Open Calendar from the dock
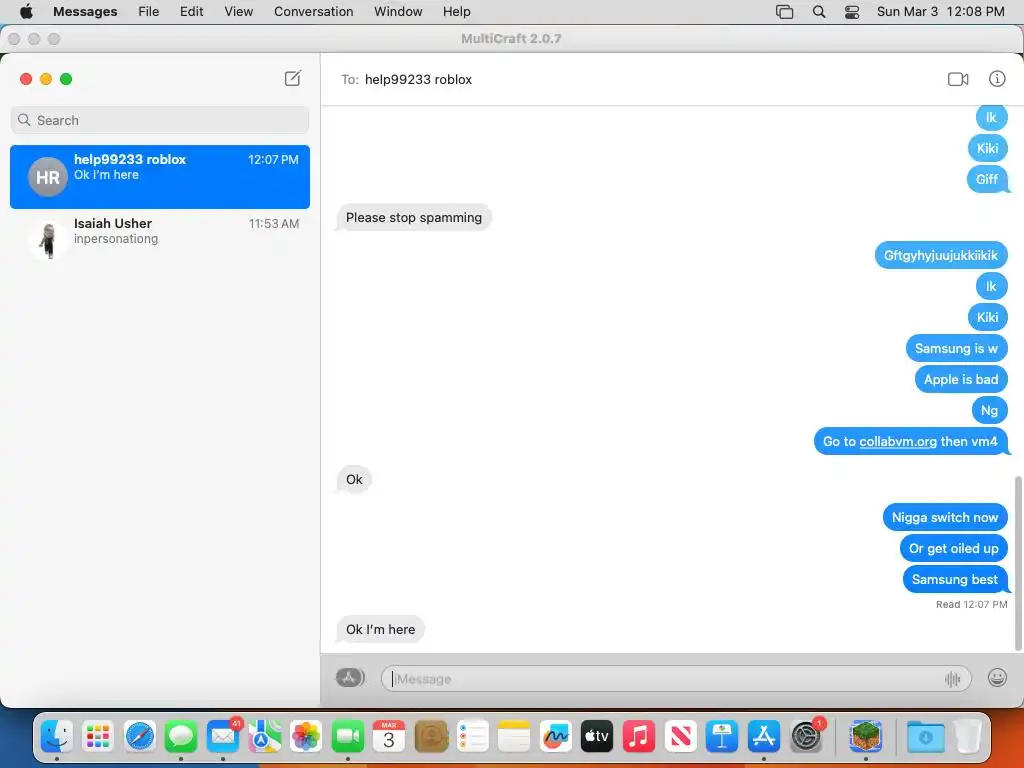This screenshot has height=768, width=1024. 389,737
